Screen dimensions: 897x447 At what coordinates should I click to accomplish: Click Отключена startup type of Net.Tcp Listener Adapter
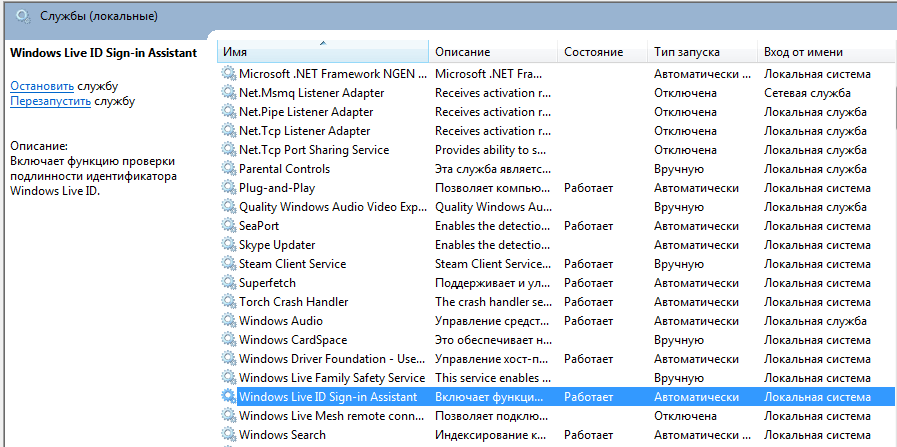[x=685, y=131]
